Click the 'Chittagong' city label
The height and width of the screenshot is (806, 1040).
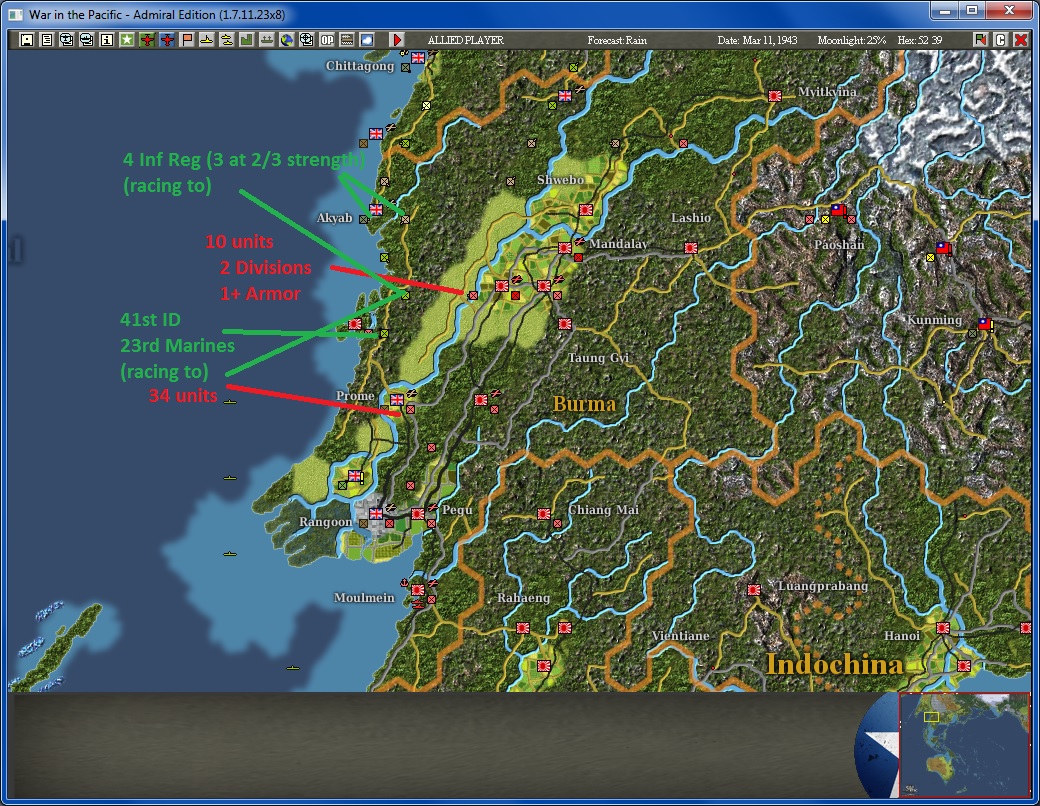pyautogui.click(x=359, y=66)
